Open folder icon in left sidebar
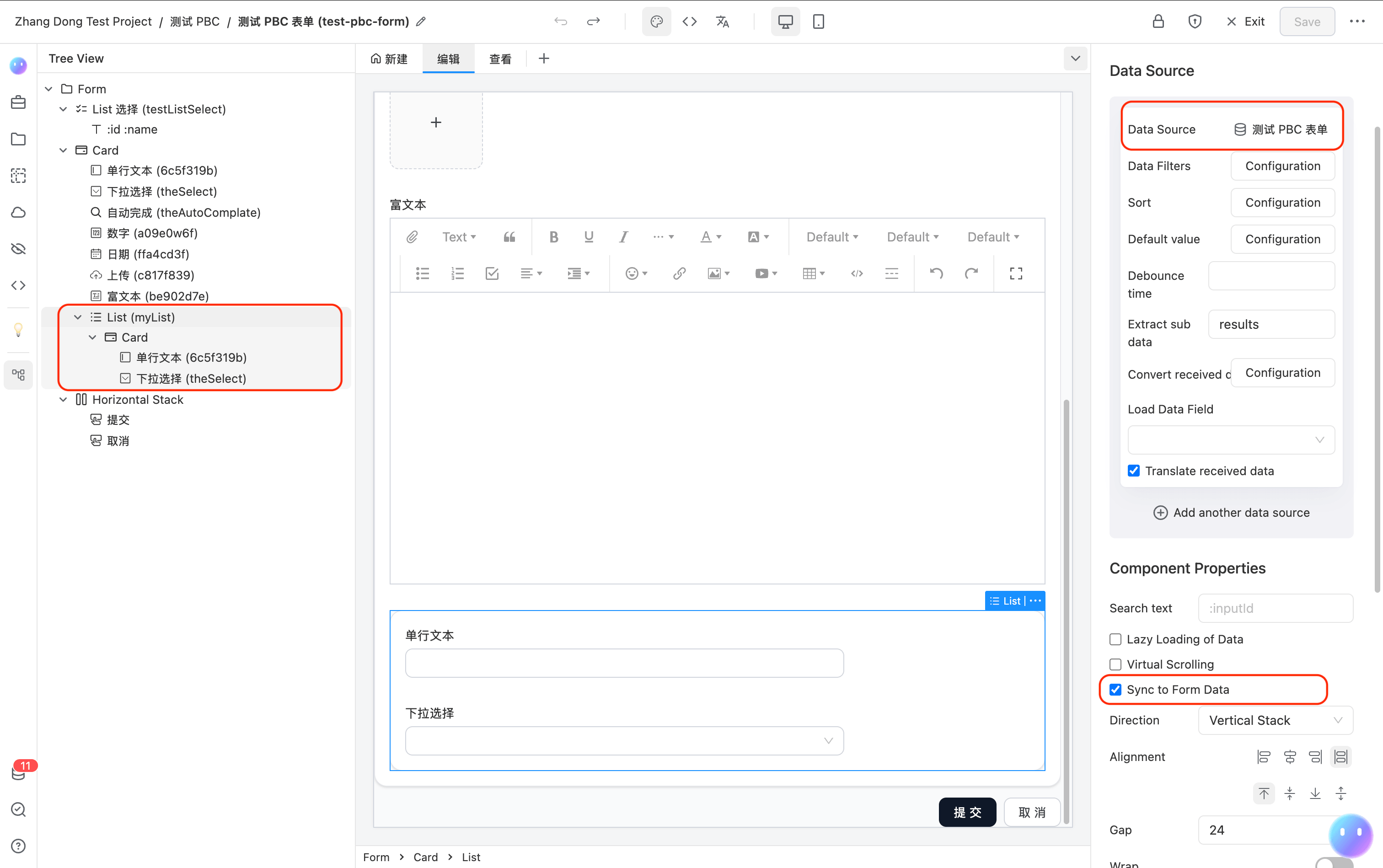Screen dimensions: 1383x868 pyautogui.click(x=18, y=139)
